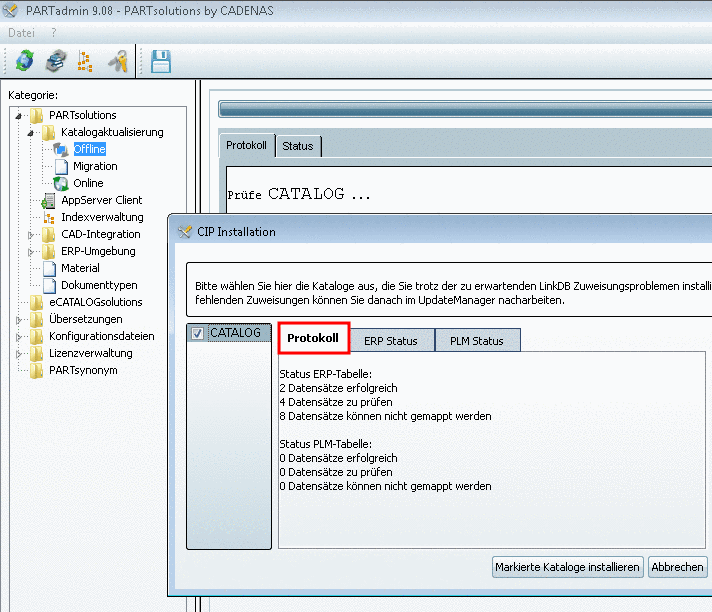Click Markierte Kataloge installieren button
The height and width of the screenshot is (612, 712).
tap(568, 567)
